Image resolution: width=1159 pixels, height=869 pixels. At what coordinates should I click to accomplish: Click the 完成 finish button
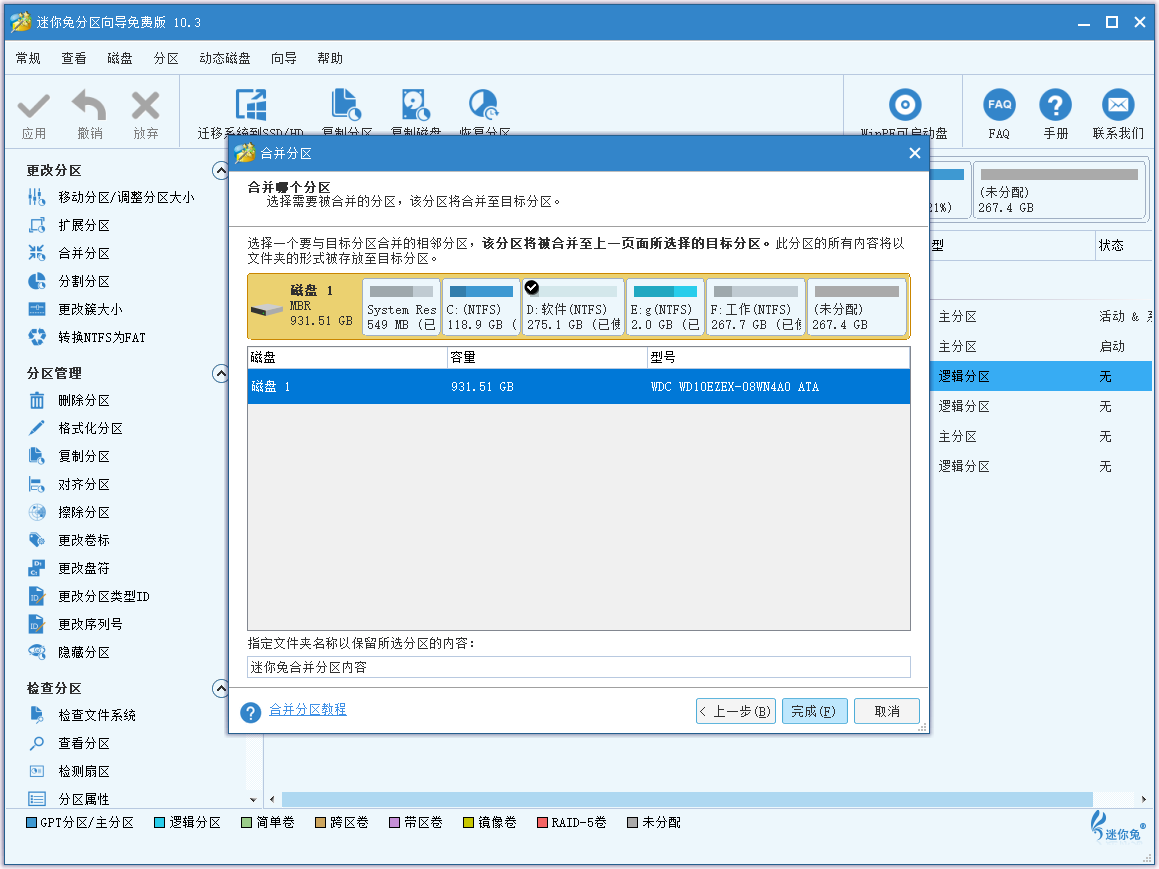tap(815, 711)
